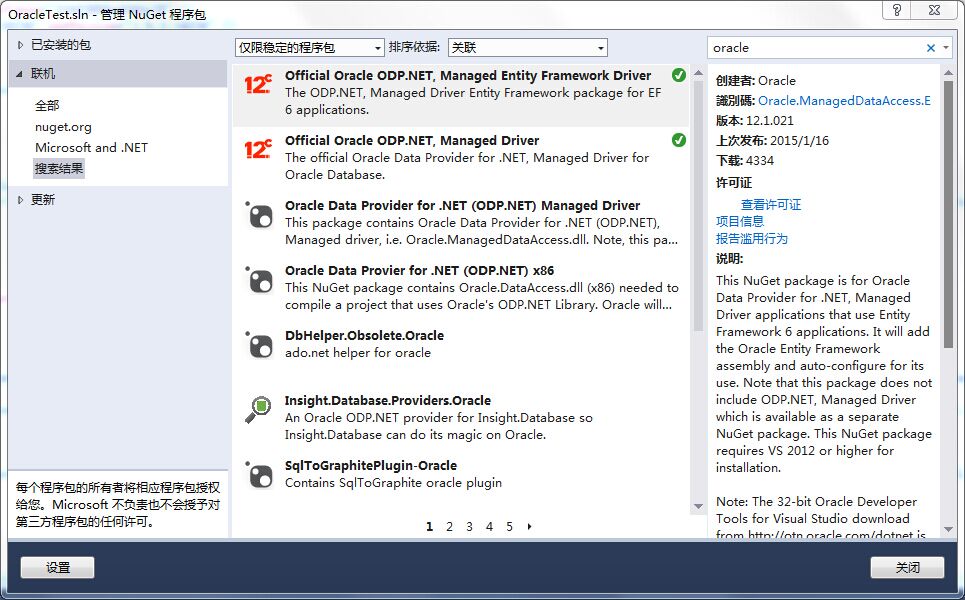Viewport: 965px width, 600px height.
Task: Select Oracle Data Provider for .NET Managed Driver title
Action: coord(462,206)
